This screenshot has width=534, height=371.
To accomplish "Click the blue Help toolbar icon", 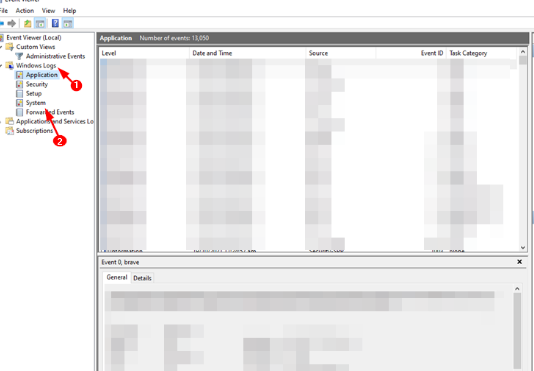I will [x=55, y=23].
